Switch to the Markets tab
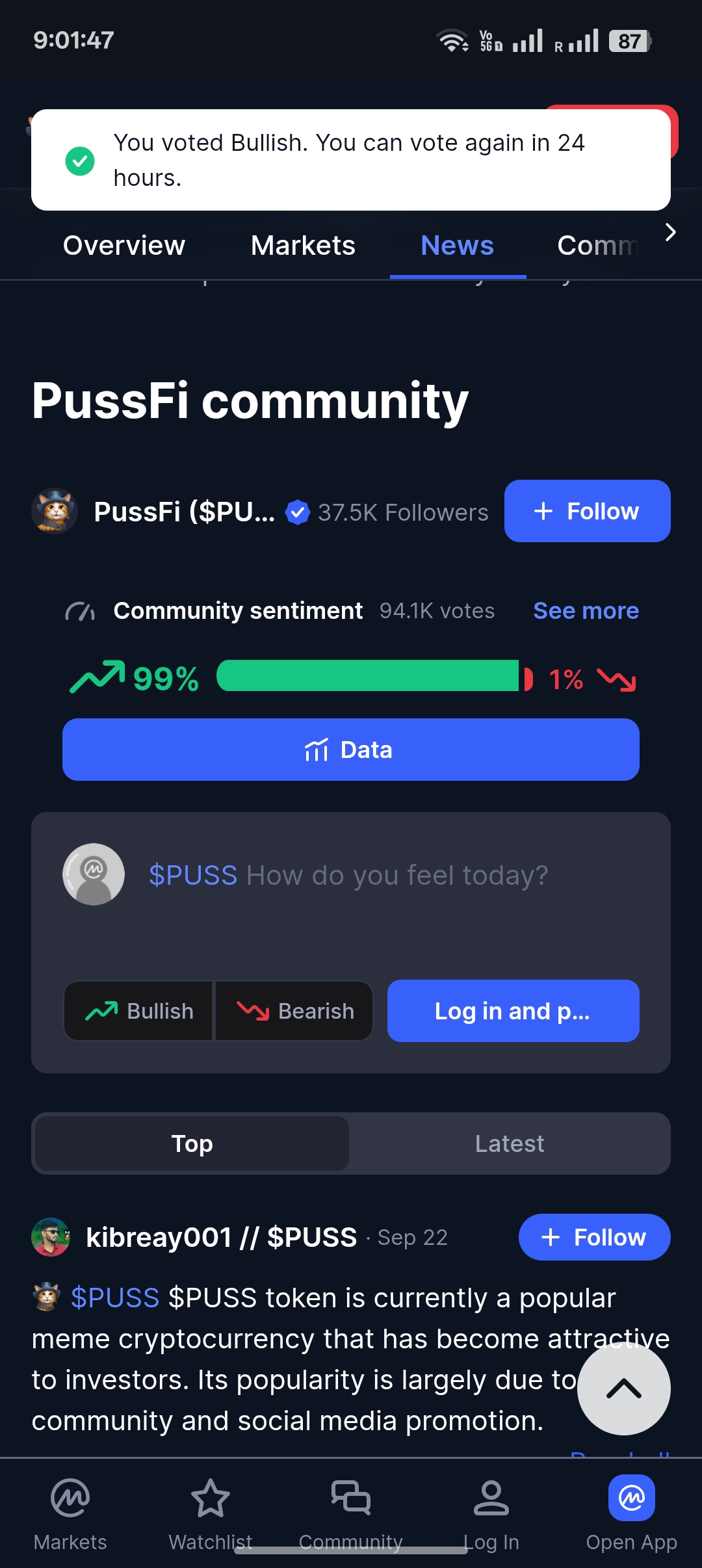Screen dimensions: 702x1568 pos(303,245)
